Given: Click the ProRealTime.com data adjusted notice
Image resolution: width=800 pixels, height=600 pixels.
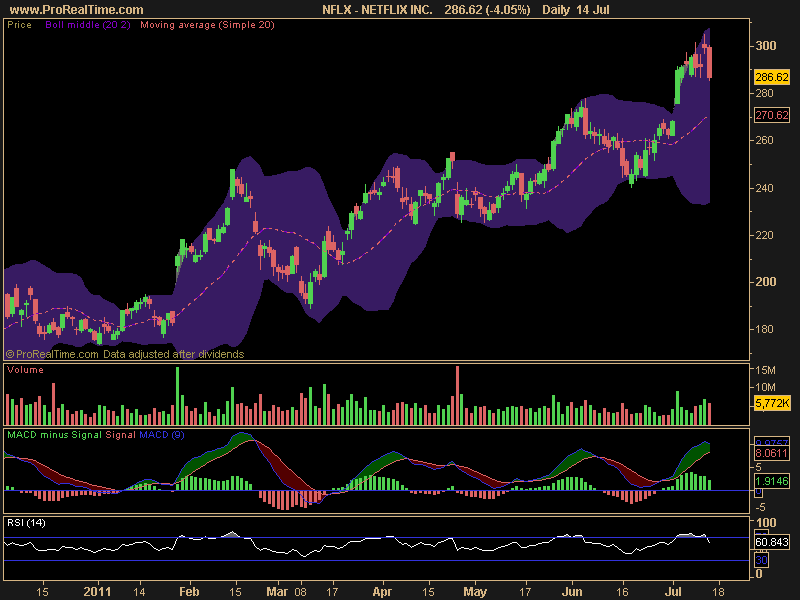Looking at the screenshot, I should click(125, 354).
